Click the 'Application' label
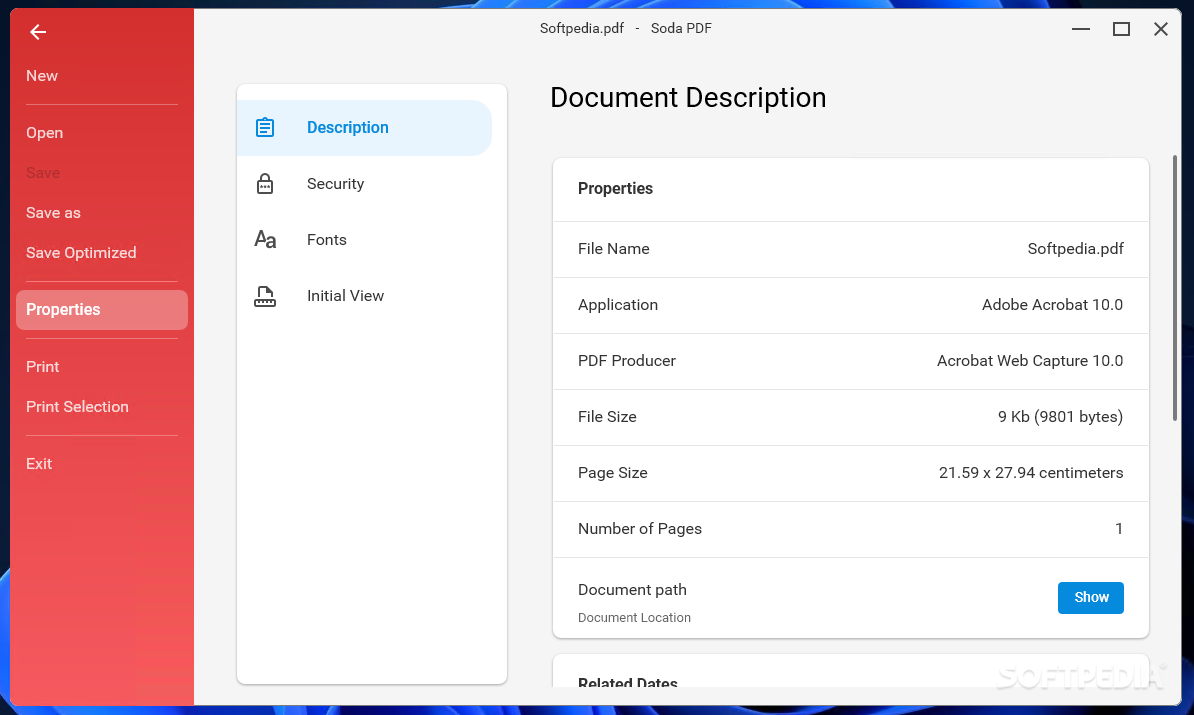Viewport: 1194px width, 715px height. (x=618, y=305)
